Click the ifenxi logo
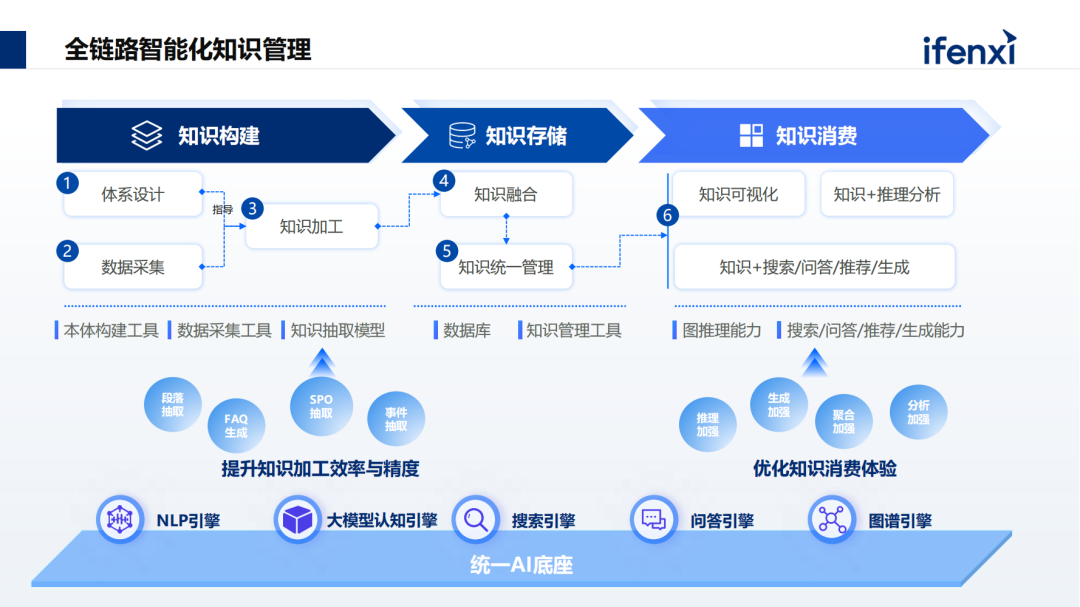 coord(968,48)
